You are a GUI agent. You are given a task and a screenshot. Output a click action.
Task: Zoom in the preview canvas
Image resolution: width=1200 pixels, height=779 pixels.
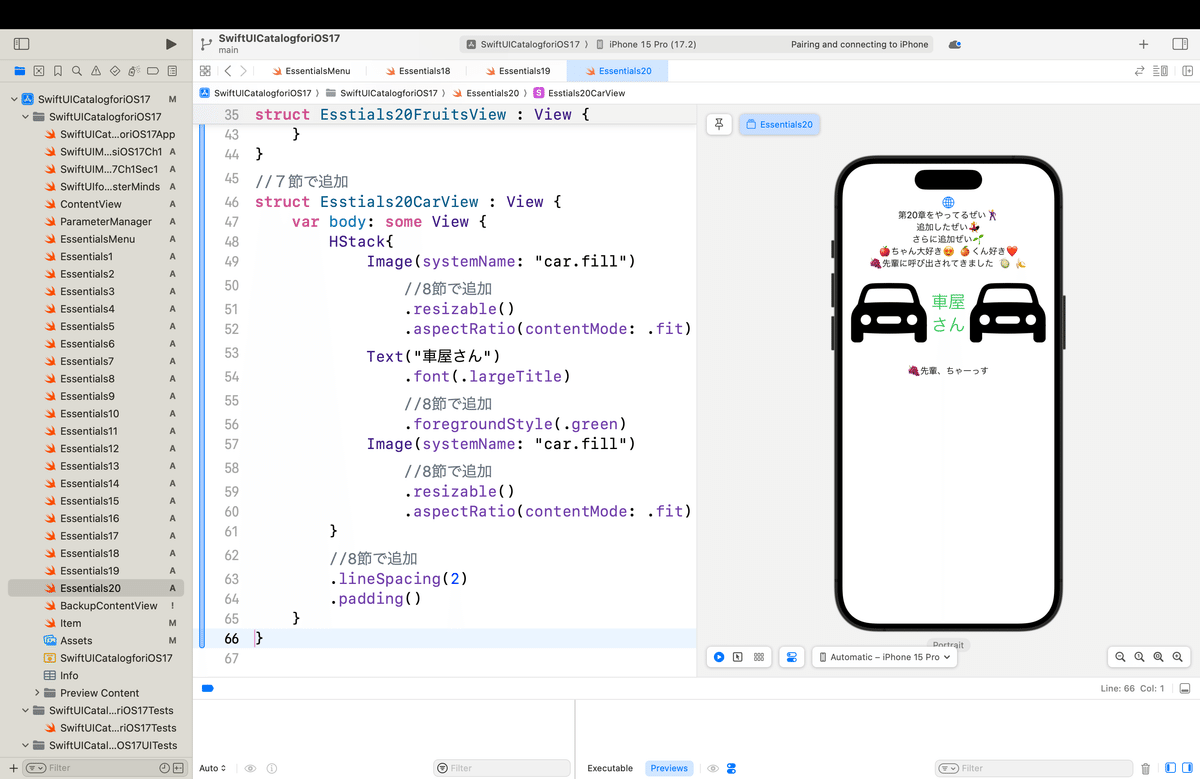tap(1178, 657)
